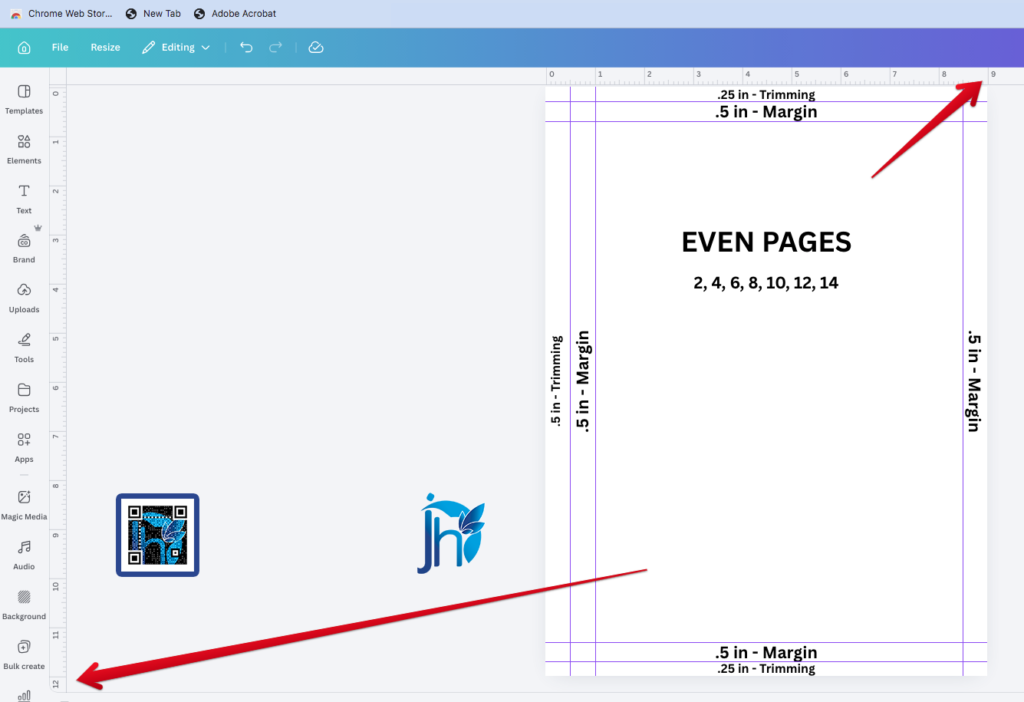Click the Undo arrow
Viewport: 1024px width, 702px height.
tap(246, 47)
